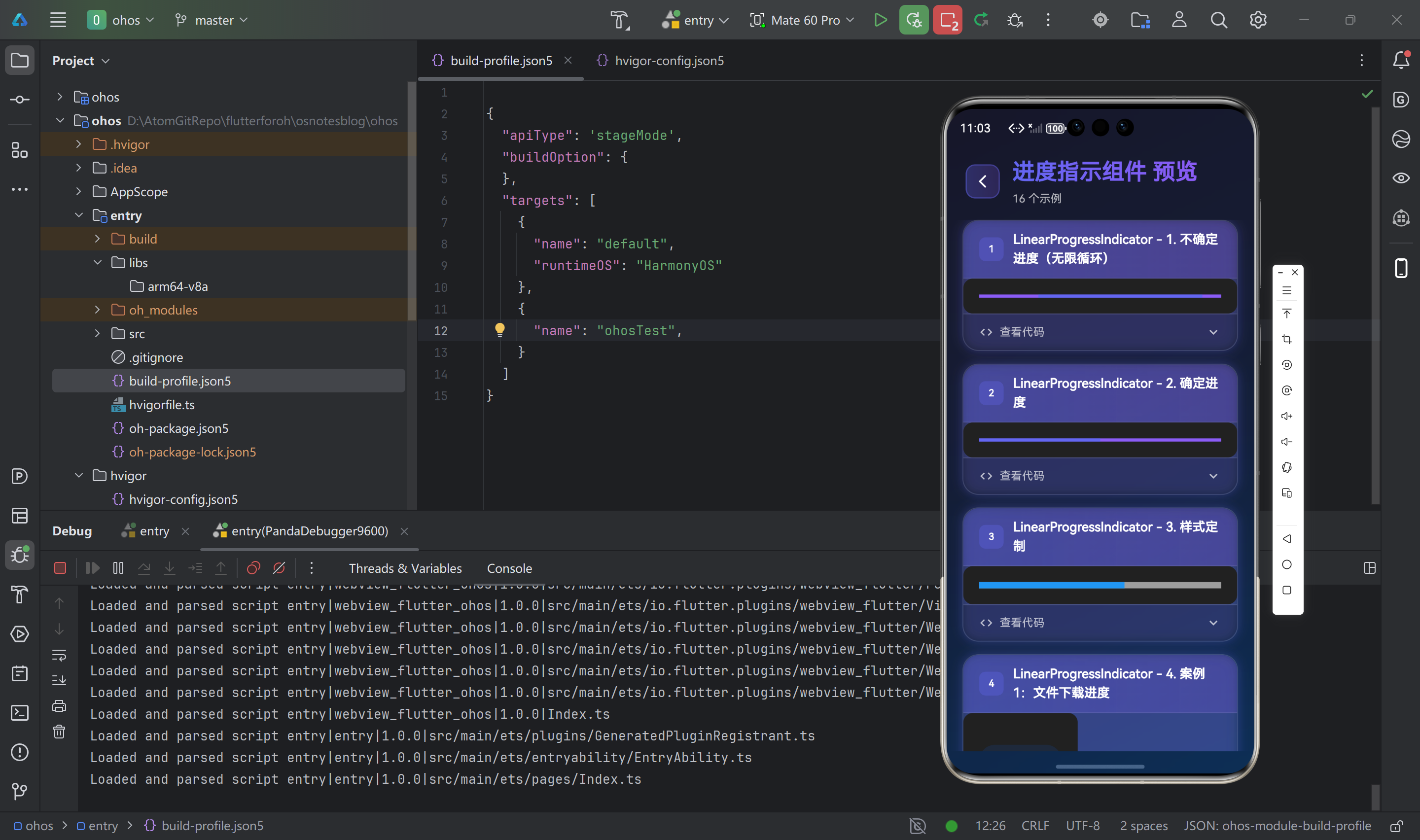This screenshot has width=1420, height=840.
Task: Open the Notifications bell icon
Action: (x=1401, y=60)
